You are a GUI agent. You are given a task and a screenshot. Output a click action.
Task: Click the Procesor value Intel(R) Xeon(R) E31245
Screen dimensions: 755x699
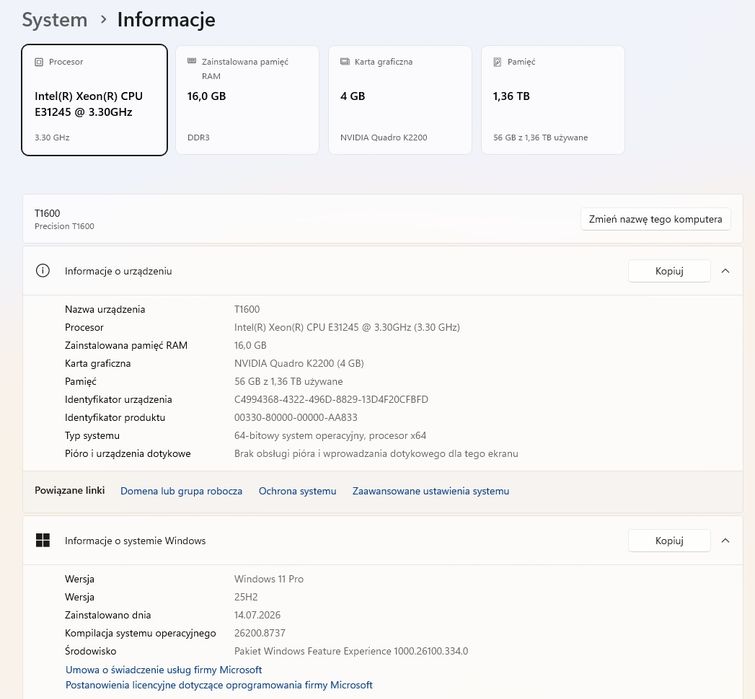pos(347,327)
